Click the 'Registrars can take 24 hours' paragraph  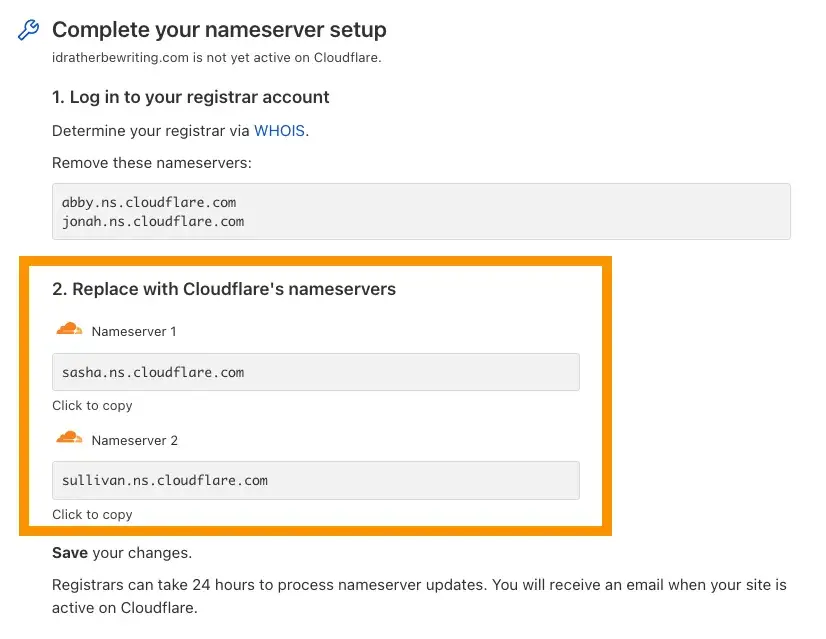(419, 596)
